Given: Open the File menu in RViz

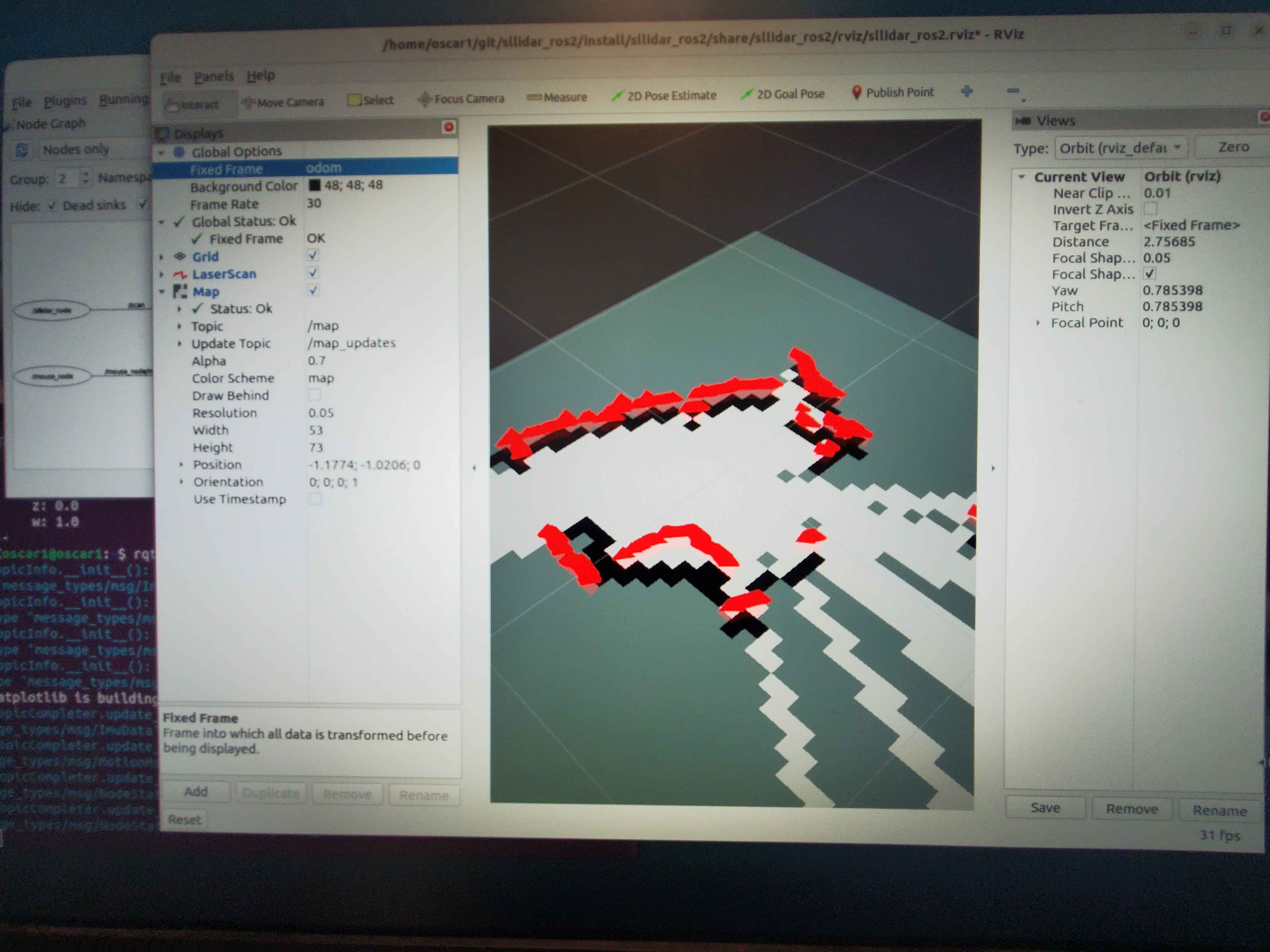Looking at the screenshot, I should pyautogui.click(x=170, y=77).
